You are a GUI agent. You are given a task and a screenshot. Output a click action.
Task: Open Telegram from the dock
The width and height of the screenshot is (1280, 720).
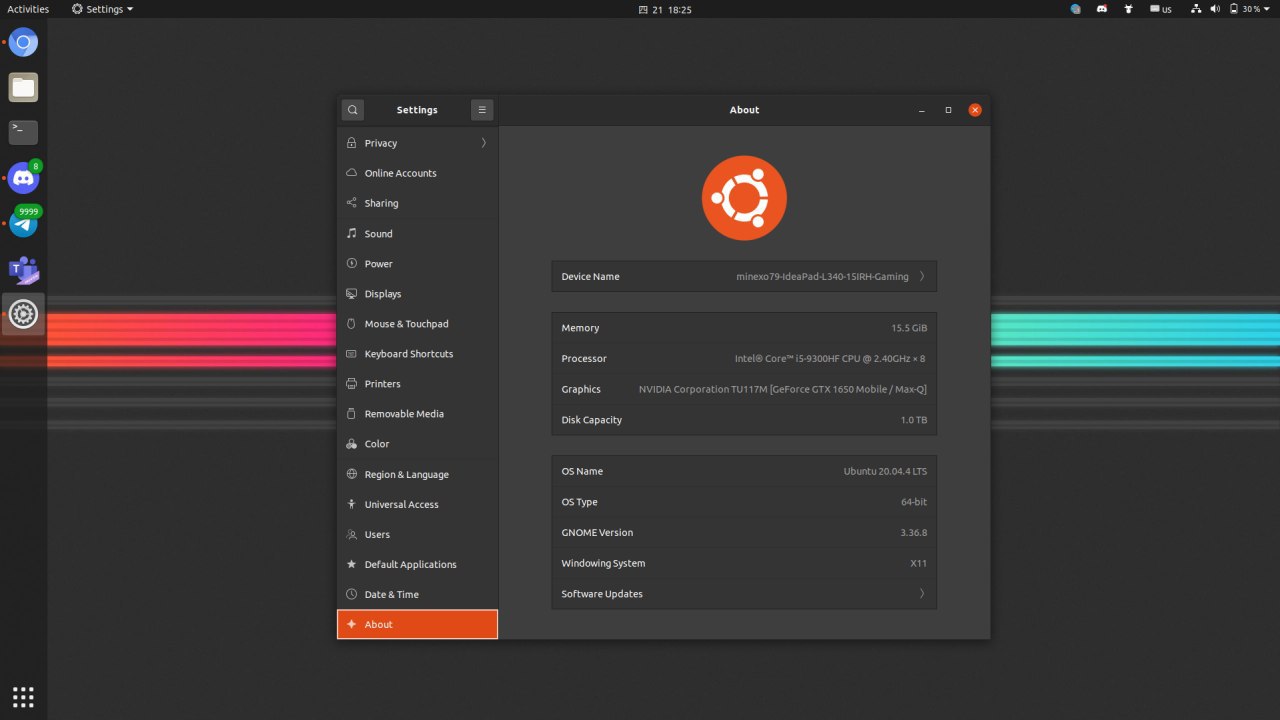click(23, 224)
